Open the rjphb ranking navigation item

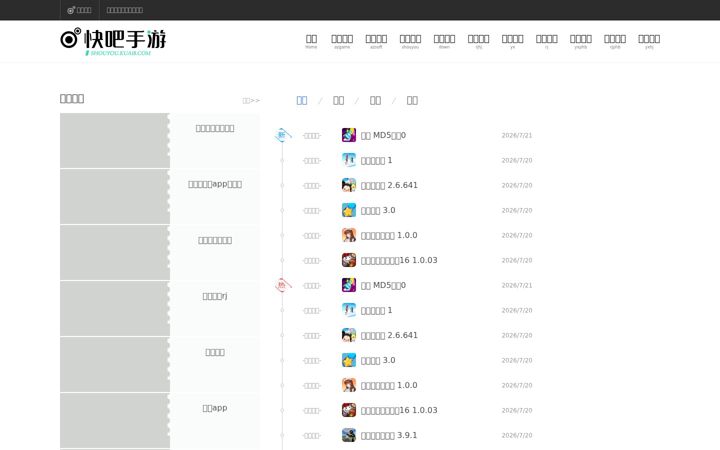(x=615, y=41)
